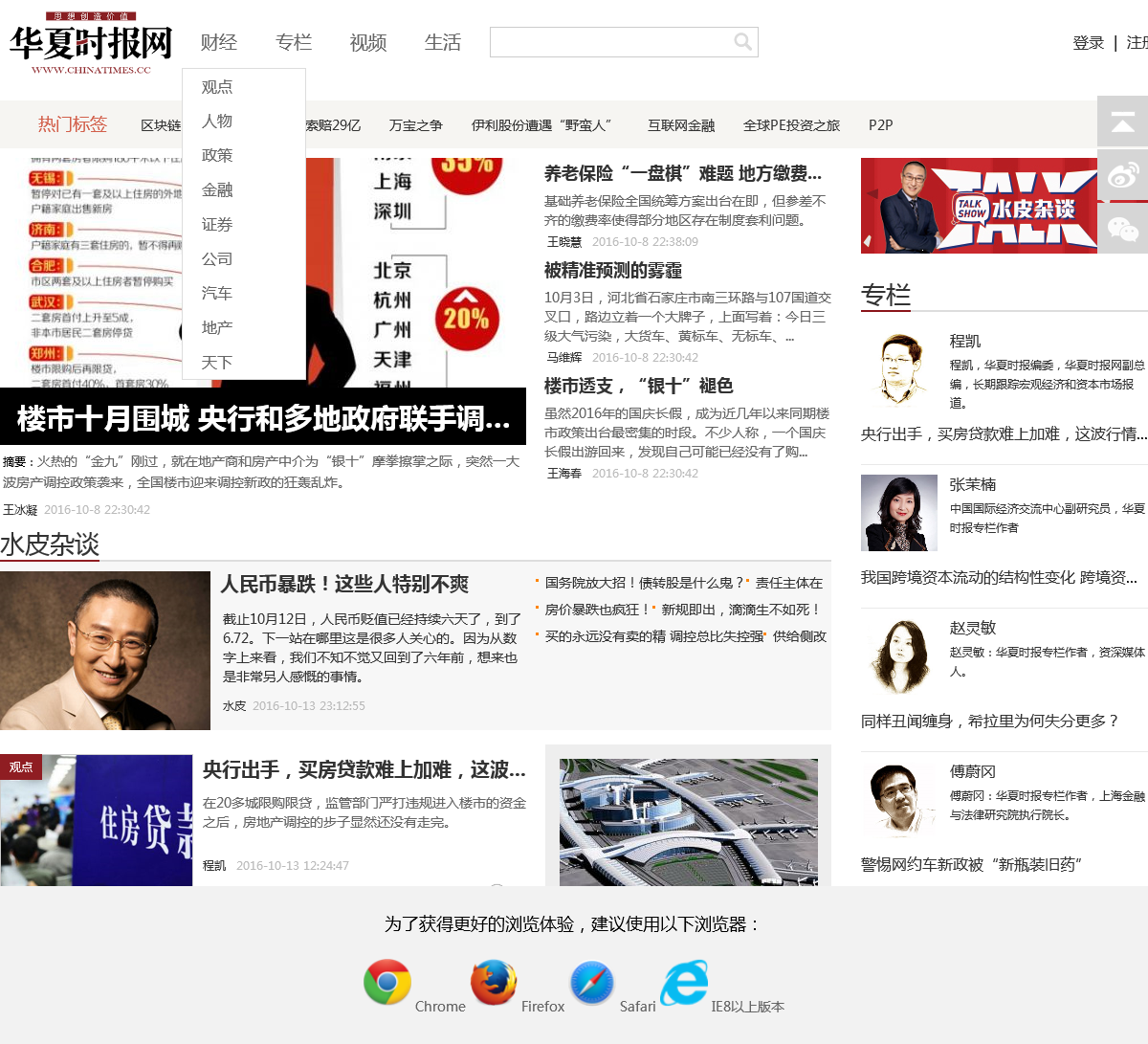1148x1044 pixels.
Task: Select 金融 from the dropdown menu
Action: (217, 190)
